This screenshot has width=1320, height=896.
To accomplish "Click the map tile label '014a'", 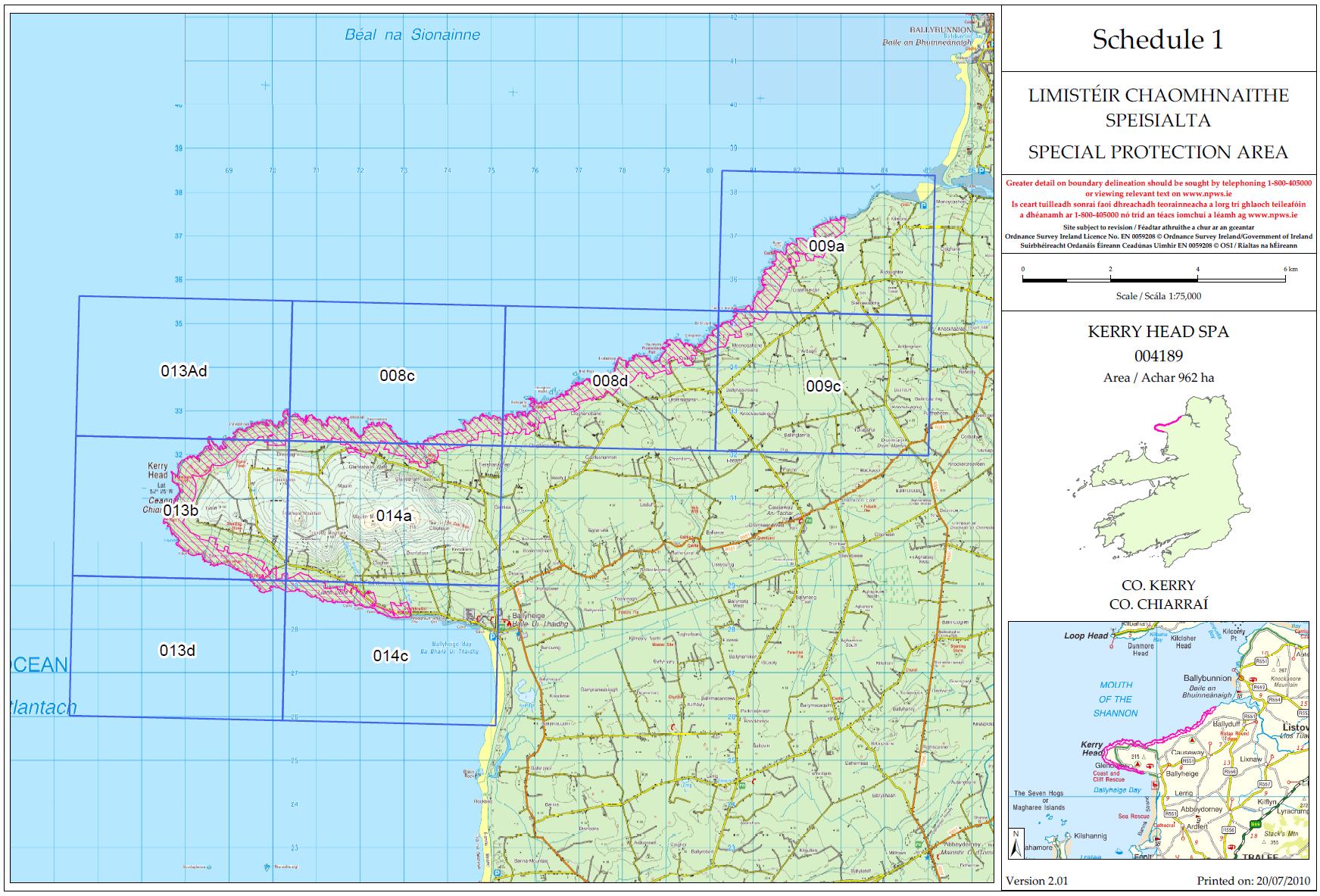I will pyautogui.click(x=394, y=516).
